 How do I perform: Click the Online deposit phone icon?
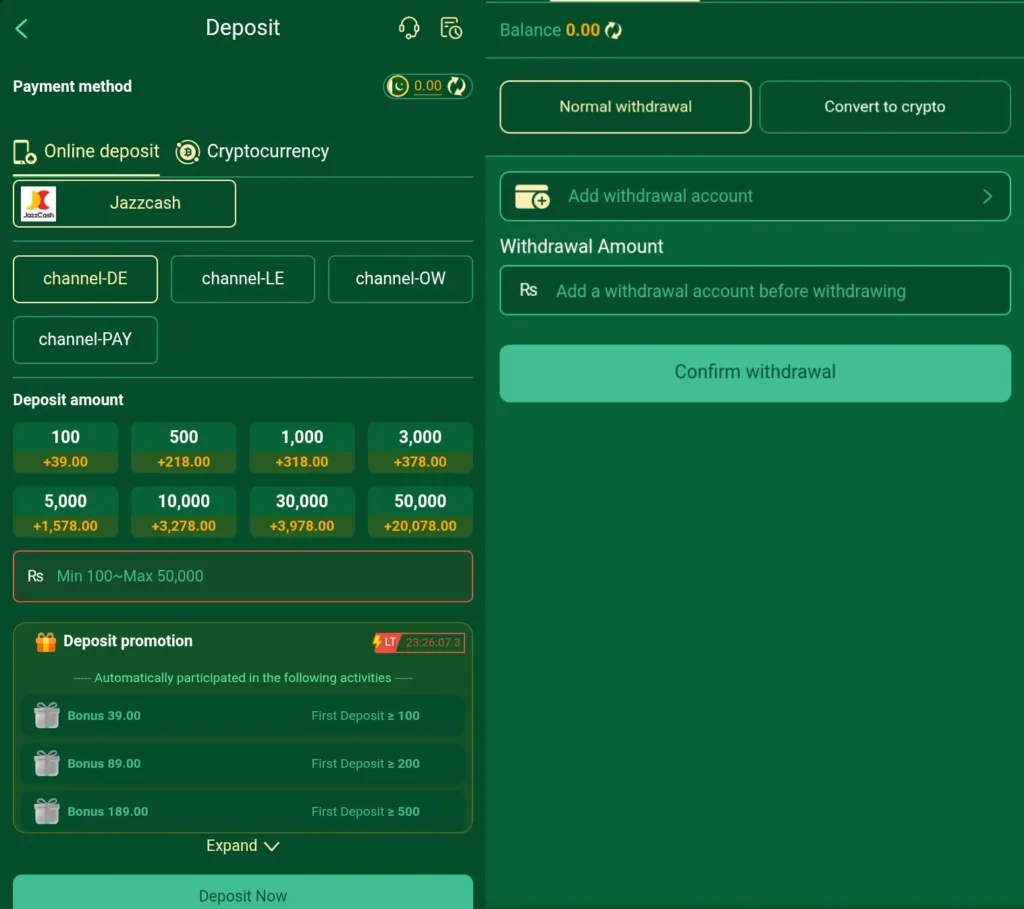point(24,152)
